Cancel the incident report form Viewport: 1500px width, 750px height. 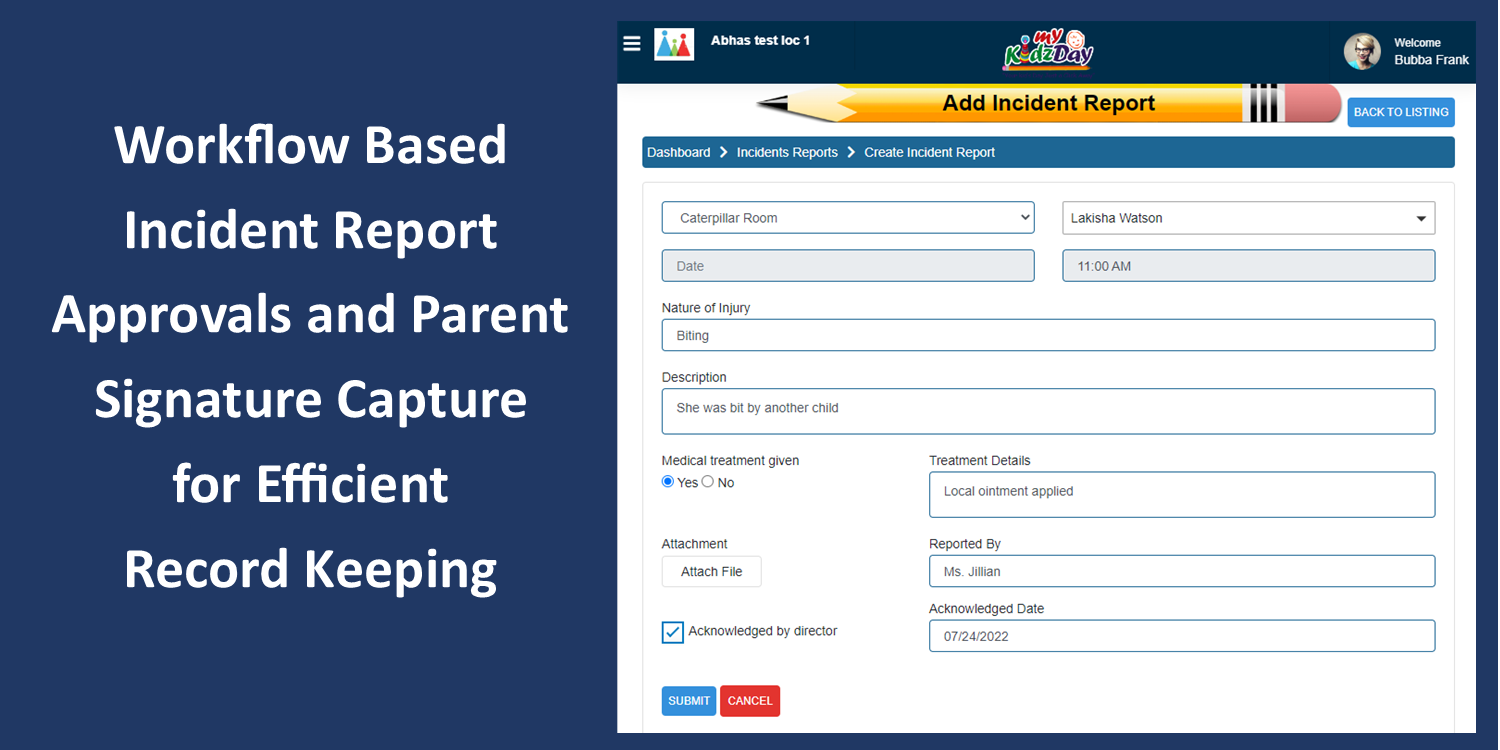(750, 701)
